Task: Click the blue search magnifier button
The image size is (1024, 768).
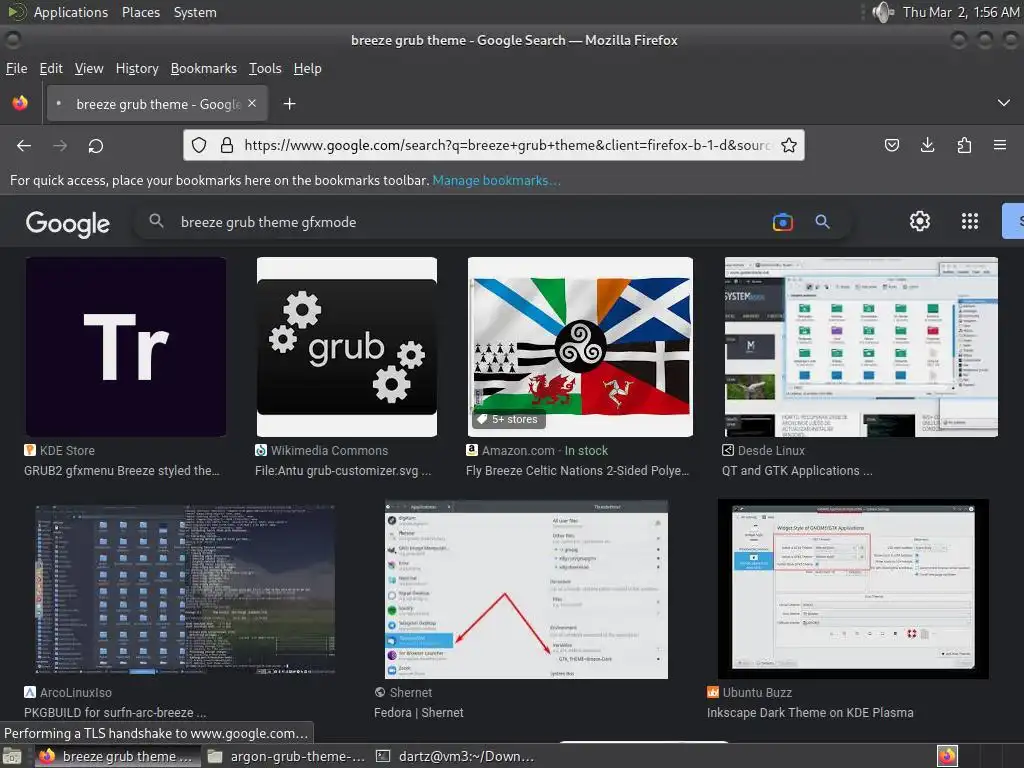Action: tap(822, 222)
